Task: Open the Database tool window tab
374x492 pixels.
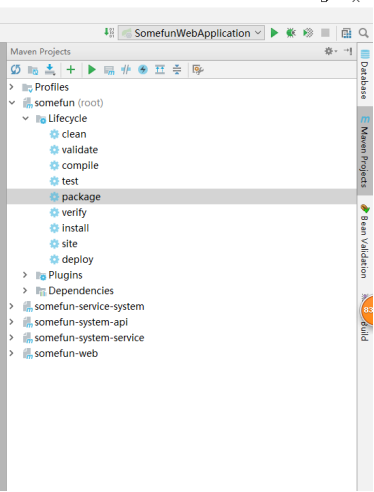Action: [x=365, y=75]
